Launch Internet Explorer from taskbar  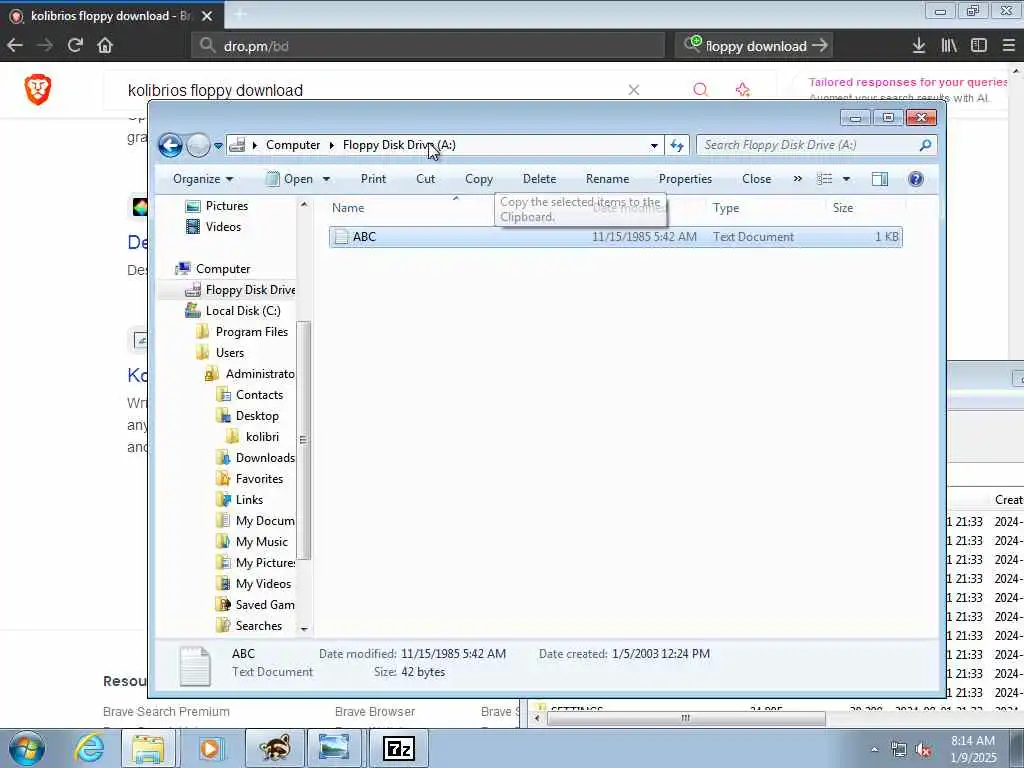[89, 748]
